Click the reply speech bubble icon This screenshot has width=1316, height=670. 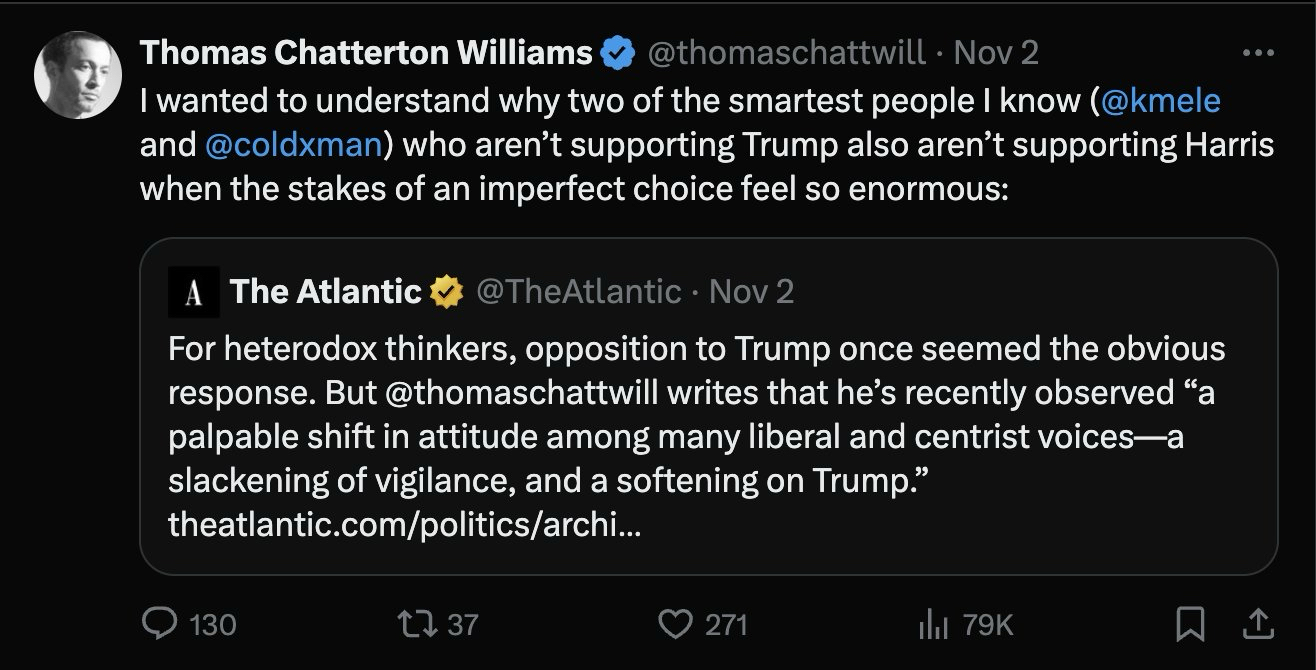click(160, 624)
